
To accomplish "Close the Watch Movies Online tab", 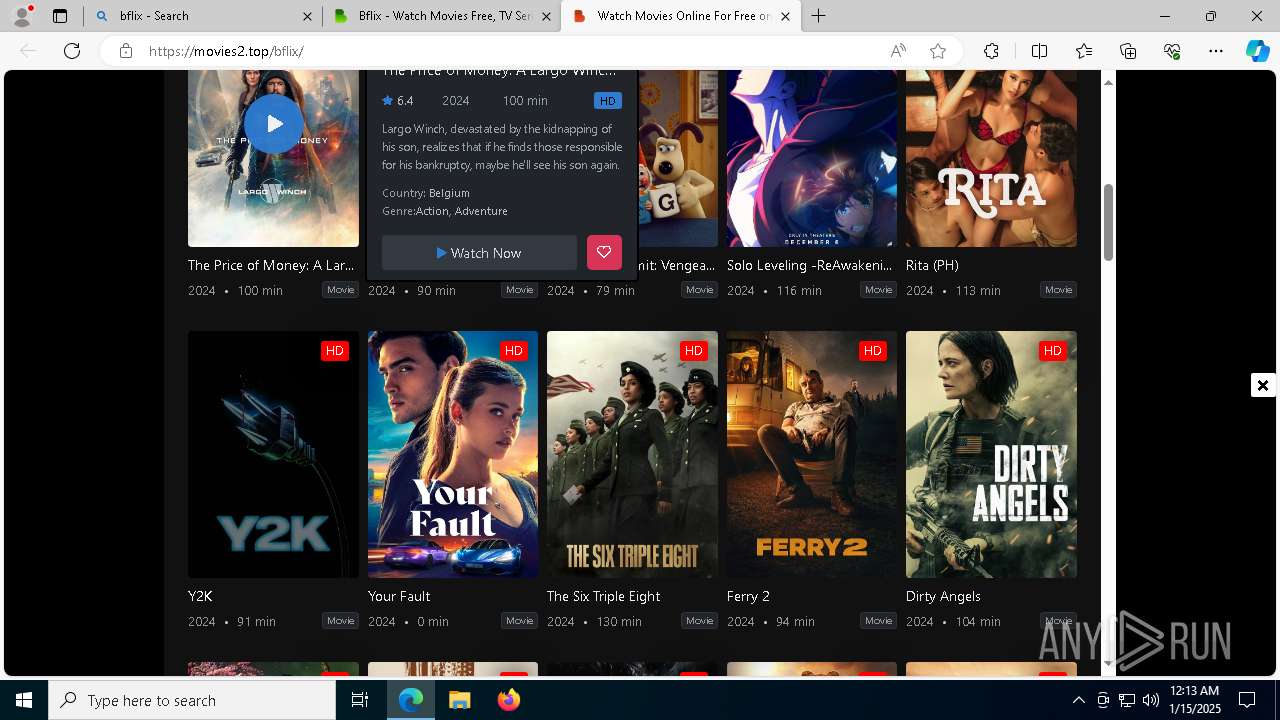I will [x=785, y=16].
